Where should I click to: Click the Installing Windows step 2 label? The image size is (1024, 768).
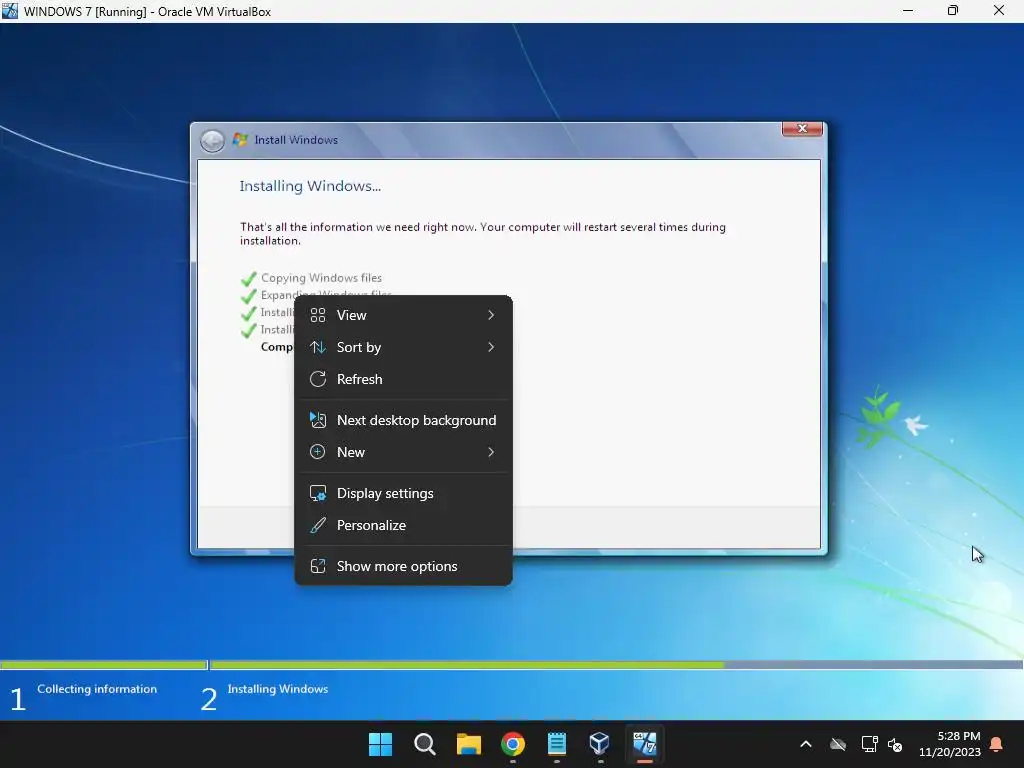click(x=278, y=689)
